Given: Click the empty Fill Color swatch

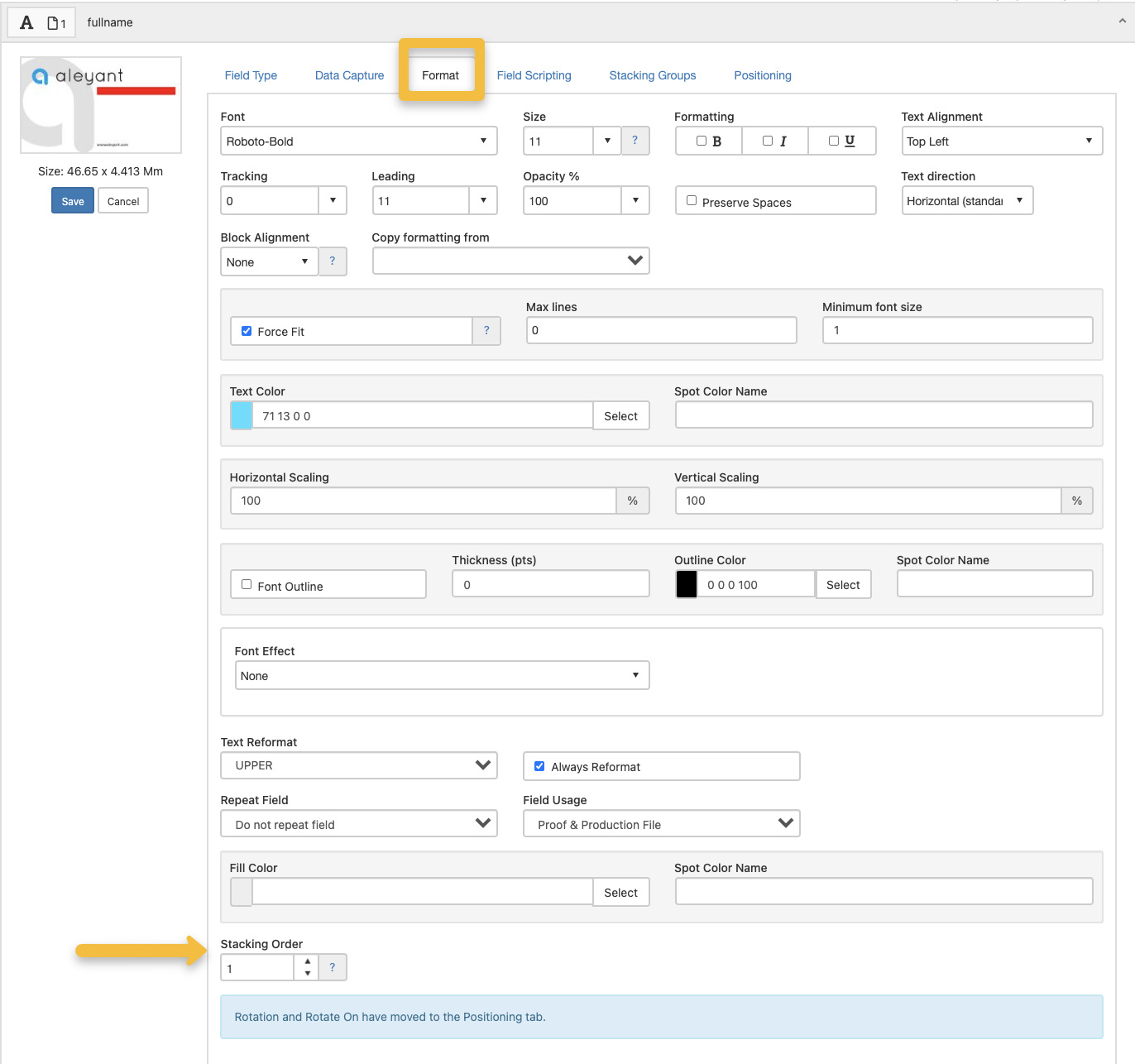Looking at the screenshot, I should click(x=242, y=892).
